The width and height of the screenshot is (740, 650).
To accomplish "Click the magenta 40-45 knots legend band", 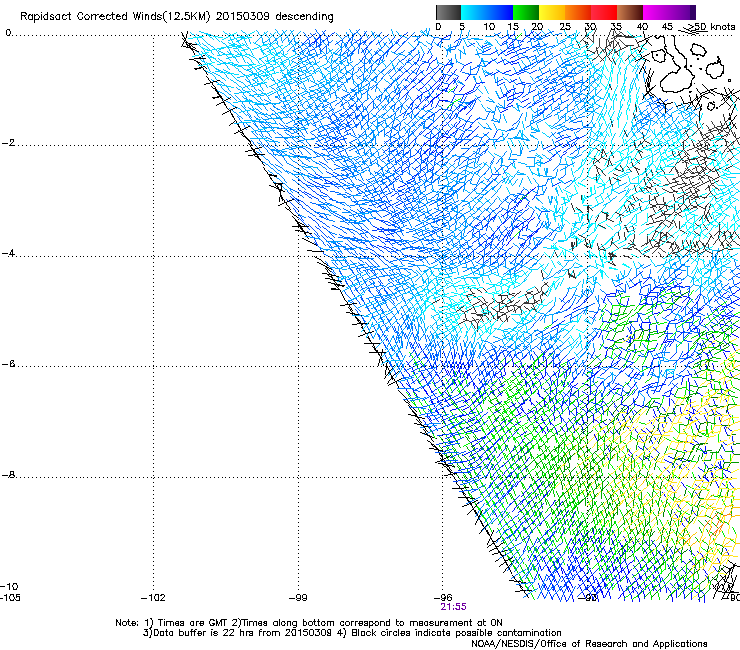I will [656, 12].
